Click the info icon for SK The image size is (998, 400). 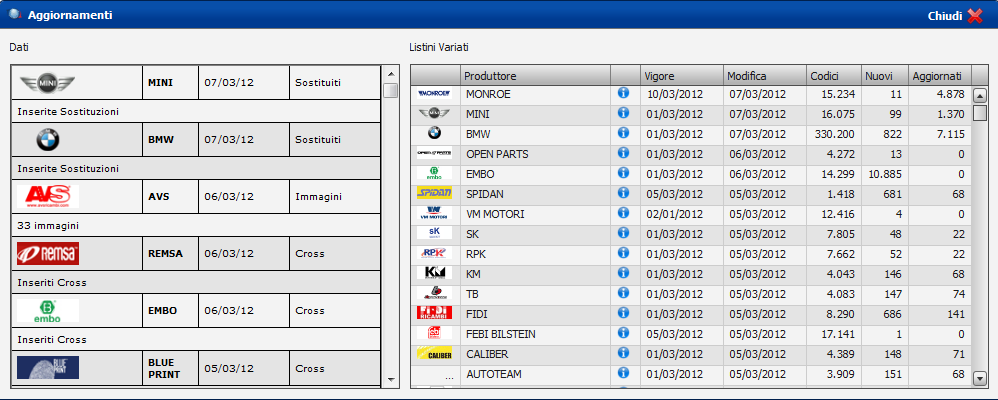tap(623, 232)
